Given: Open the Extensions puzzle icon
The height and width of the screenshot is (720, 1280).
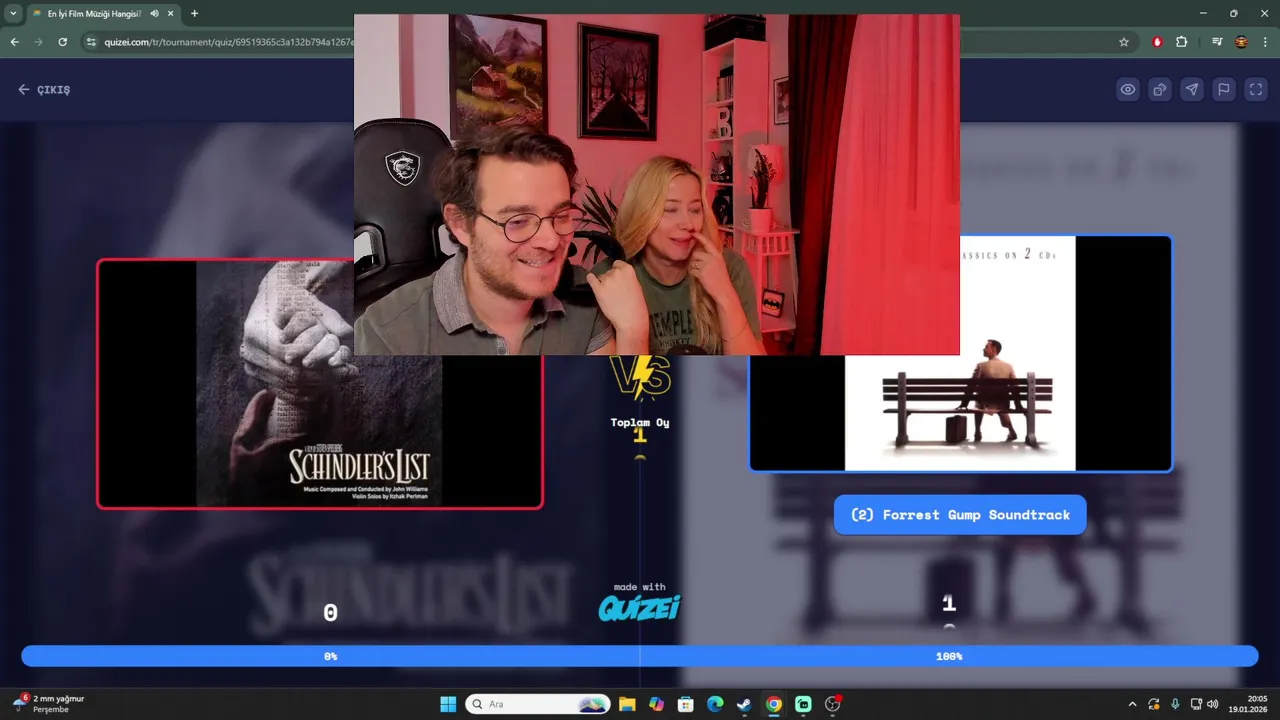Looking at the screenshot, I should [1182, 42].
